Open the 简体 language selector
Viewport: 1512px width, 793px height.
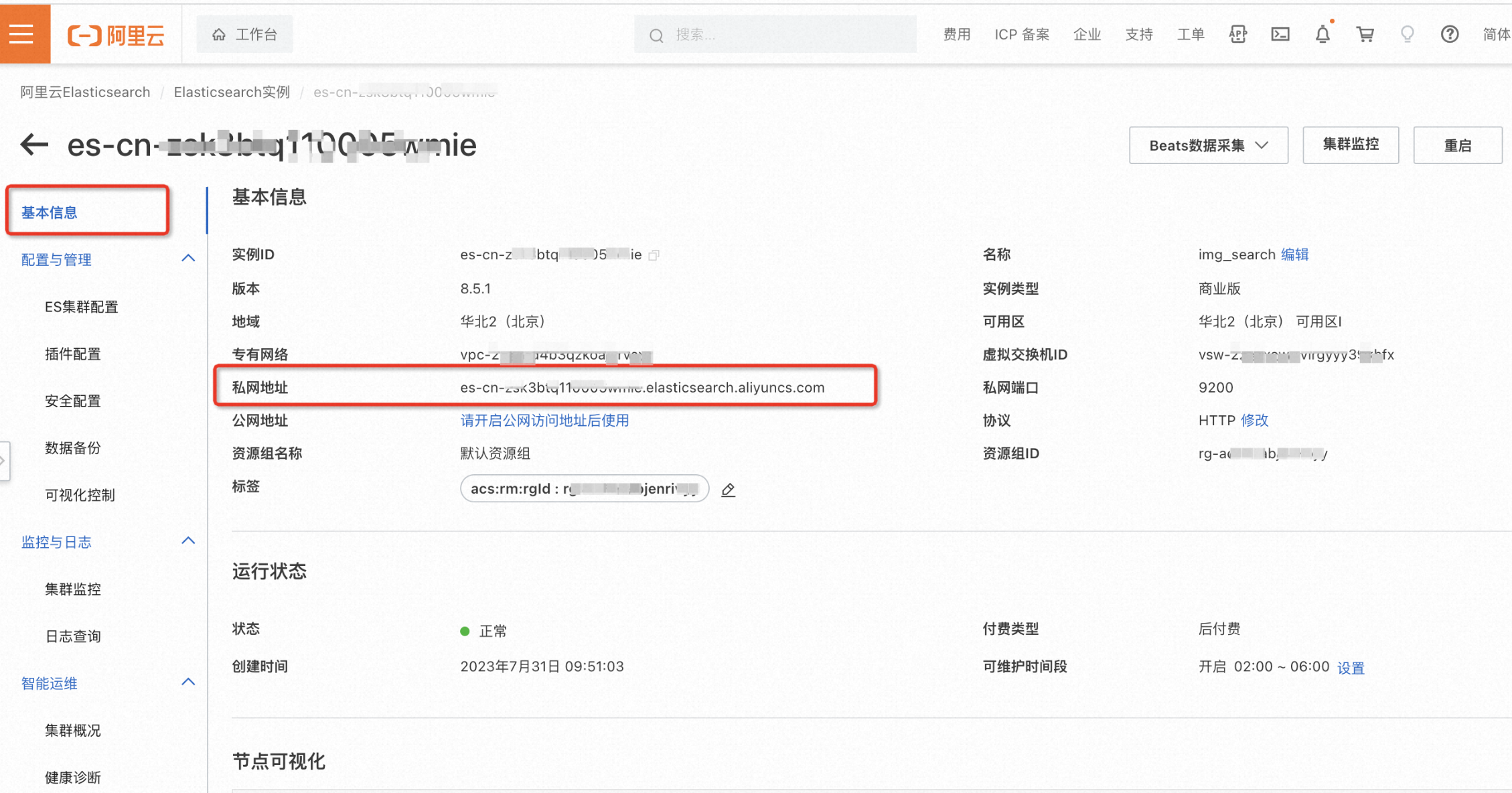point(1497,34)
